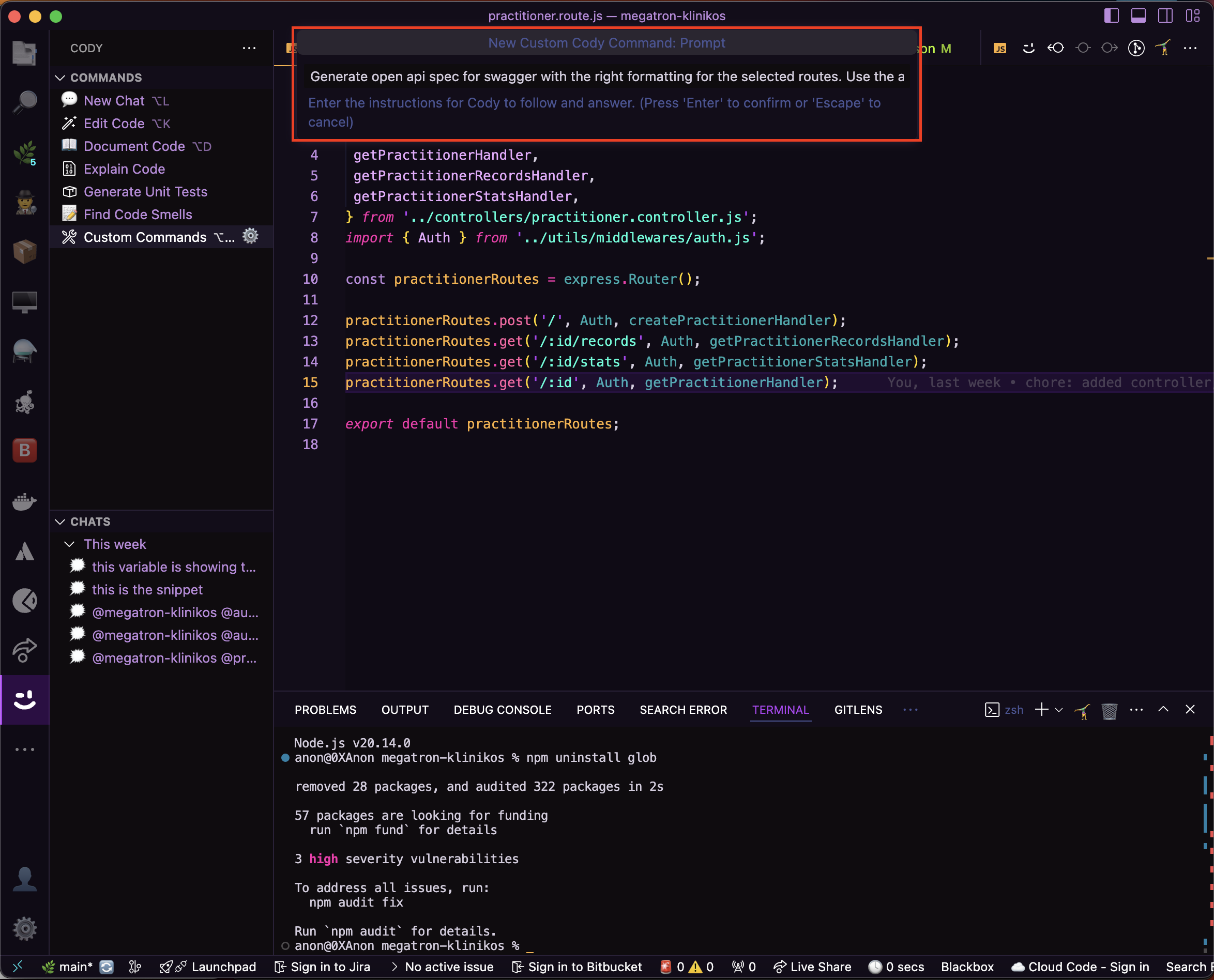Switch to the PORTS tab
1214x980 pixels.
595,710
